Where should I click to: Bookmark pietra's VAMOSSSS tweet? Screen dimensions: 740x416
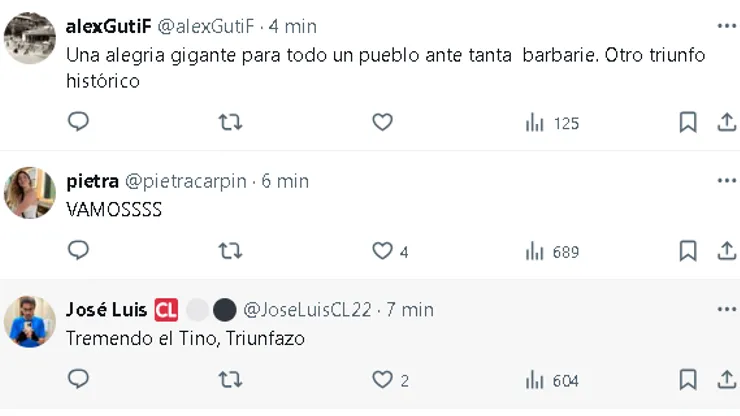688,251
